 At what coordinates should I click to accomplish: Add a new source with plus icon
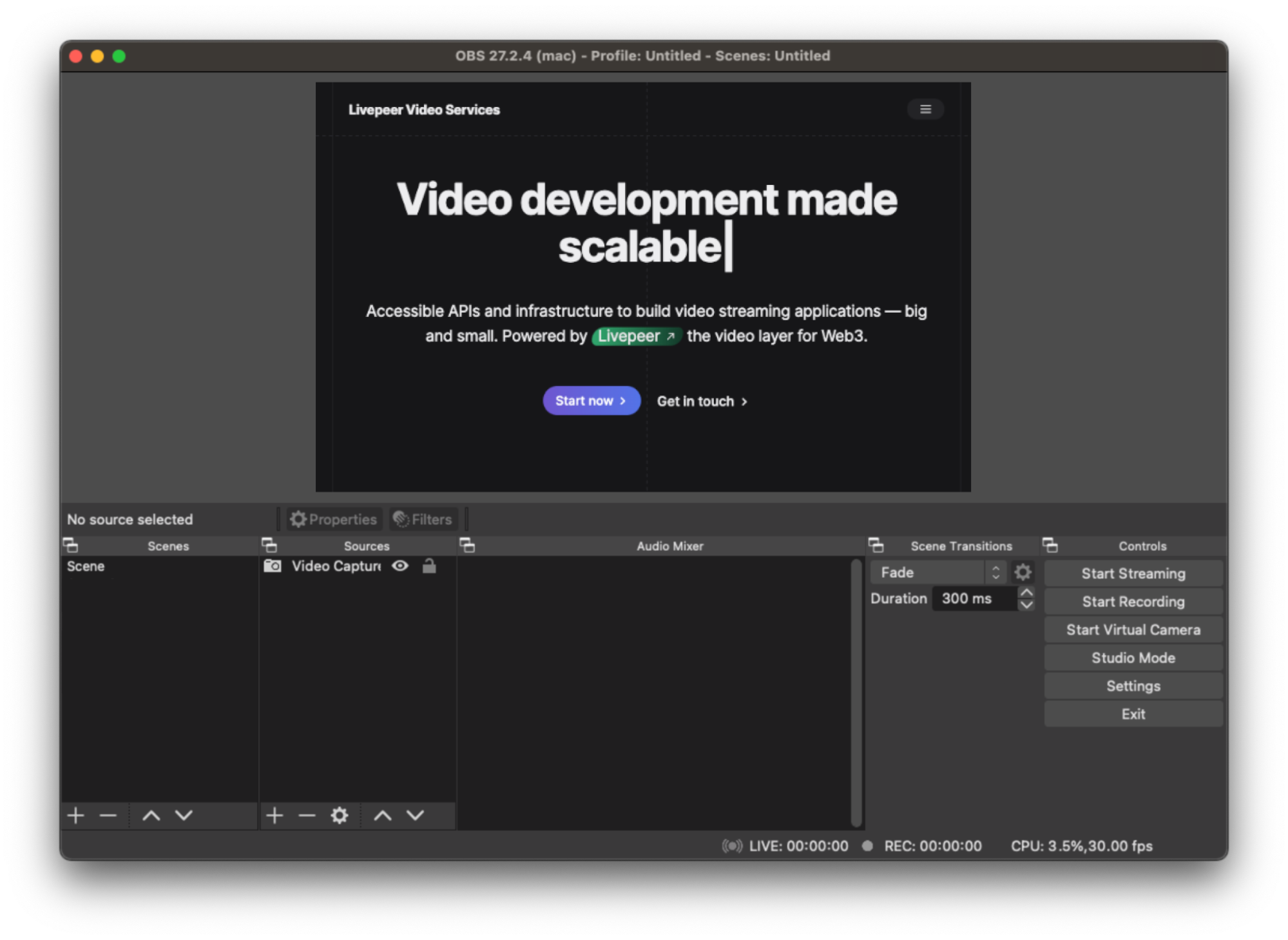[274, 815]
